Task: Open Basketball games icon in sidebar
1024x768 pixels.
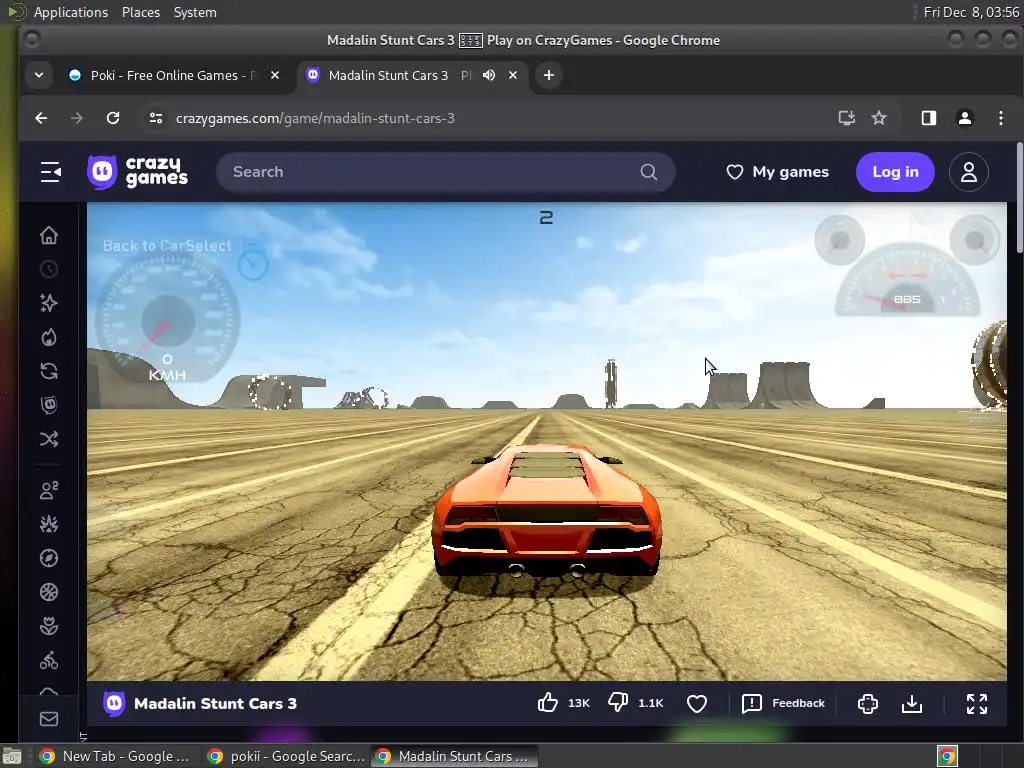Action: tap(49, 592)
